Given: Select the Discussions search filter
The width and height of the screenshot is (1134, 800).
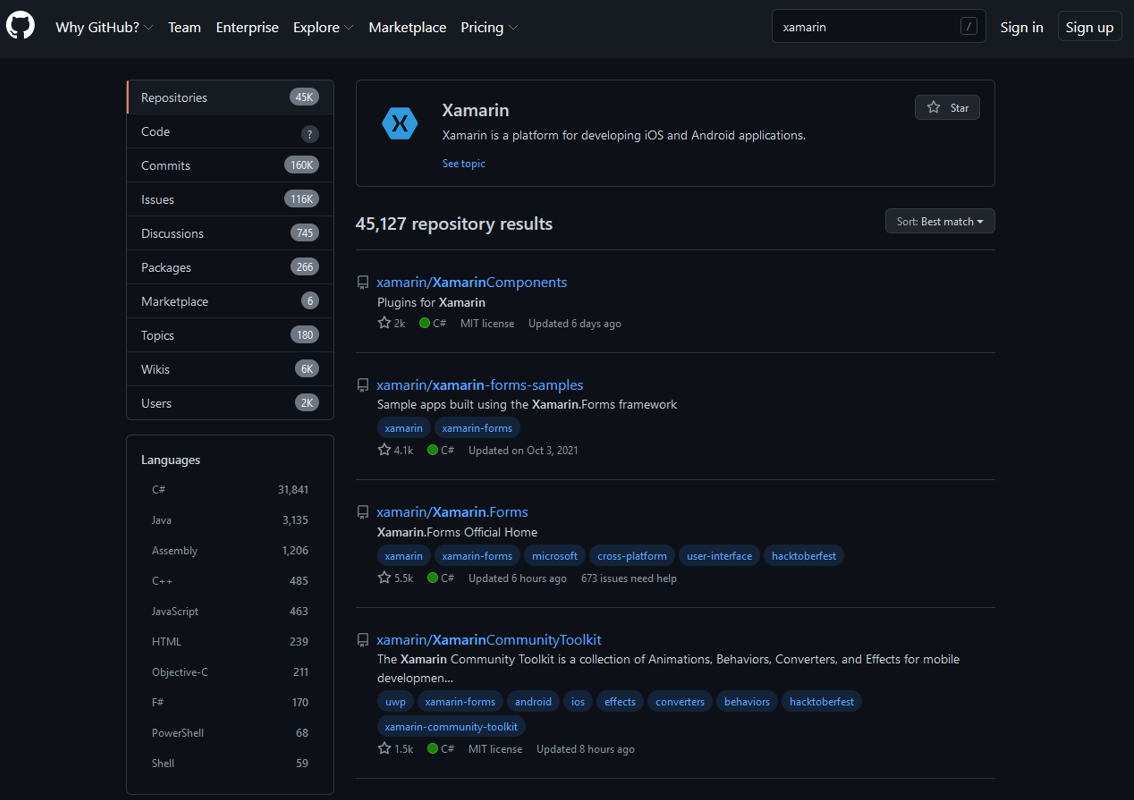Looking at the screenshot, I should (x=230, y=233).
